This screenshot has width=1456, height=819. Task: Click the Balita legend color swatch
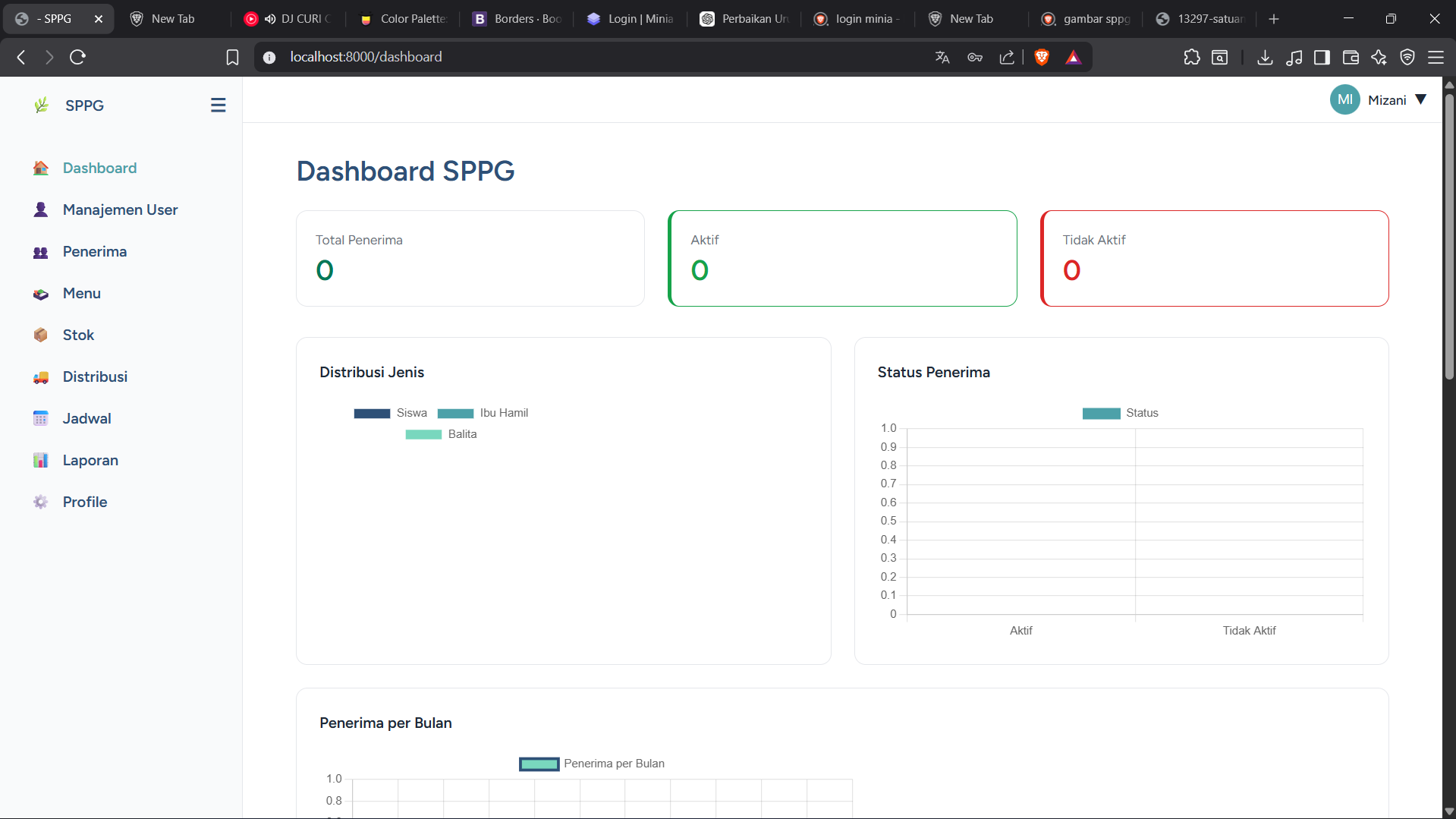tap(423, 434)
